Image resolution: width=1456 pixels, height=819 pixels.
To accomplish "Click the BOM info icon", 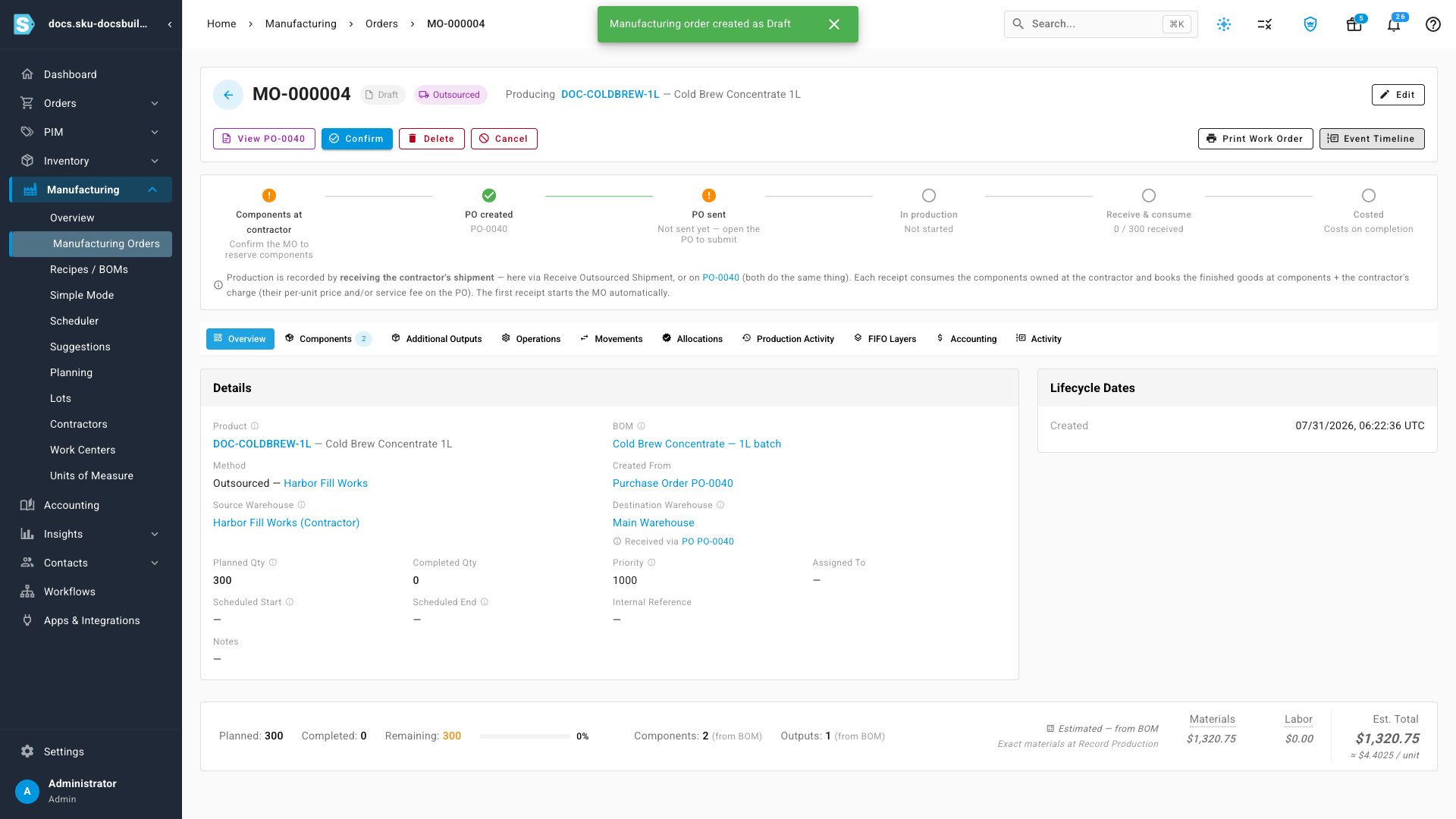I will click(x=641, y=426).
